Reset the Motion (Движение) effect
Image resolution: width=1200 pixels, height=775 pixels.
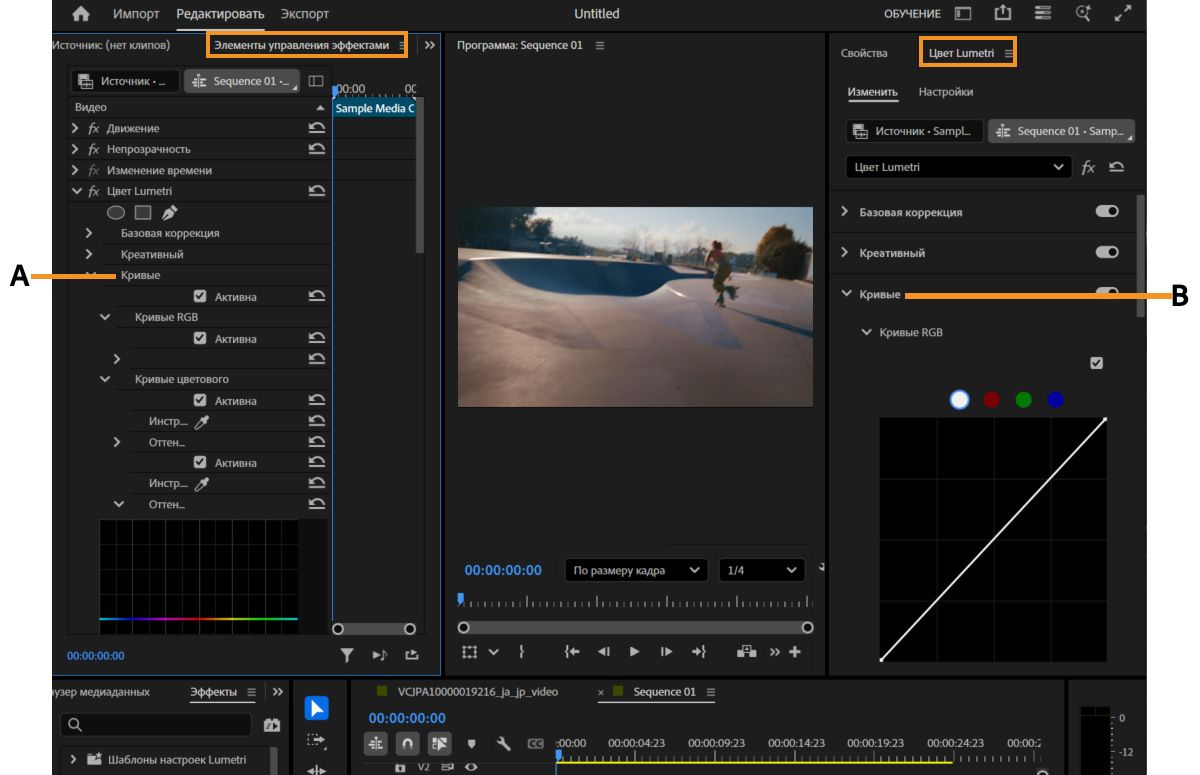click(x=317, y=129)
